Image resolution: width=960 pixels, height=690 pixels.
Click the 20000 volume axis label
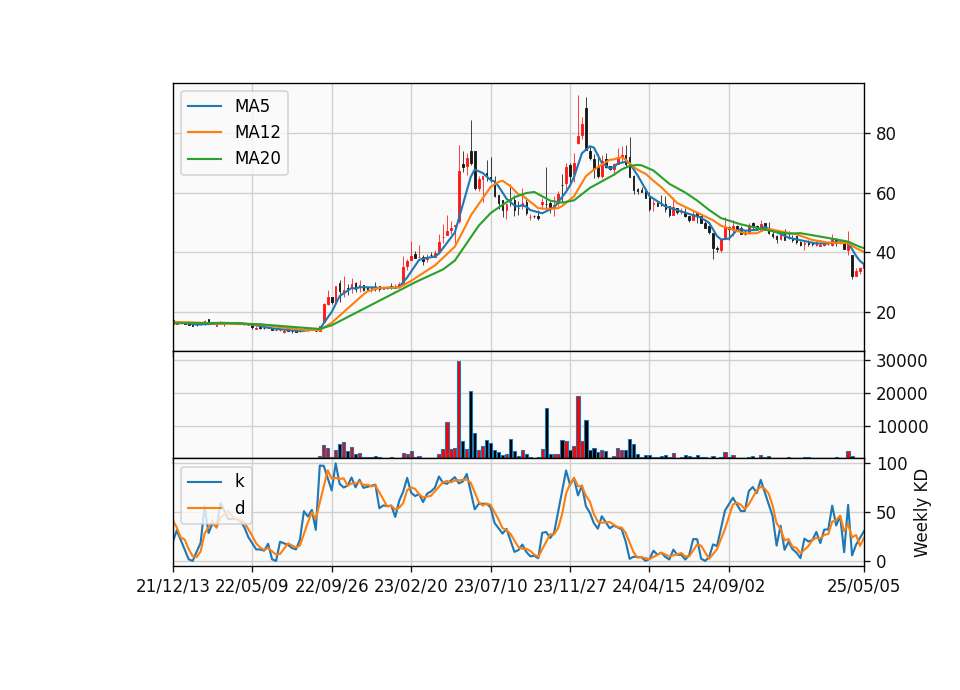(x=902, y=394)
